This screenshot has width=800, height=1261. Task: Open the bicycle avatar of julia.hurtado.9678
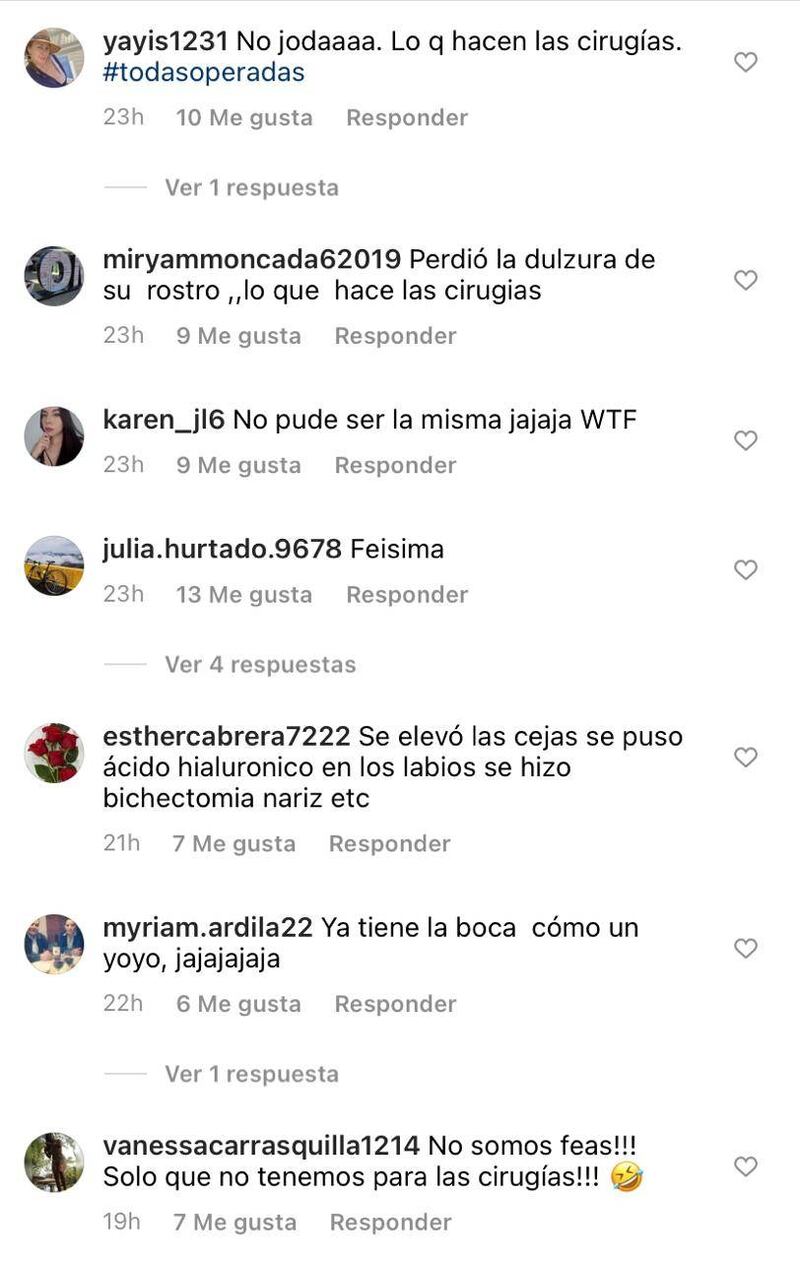point(54,566)
